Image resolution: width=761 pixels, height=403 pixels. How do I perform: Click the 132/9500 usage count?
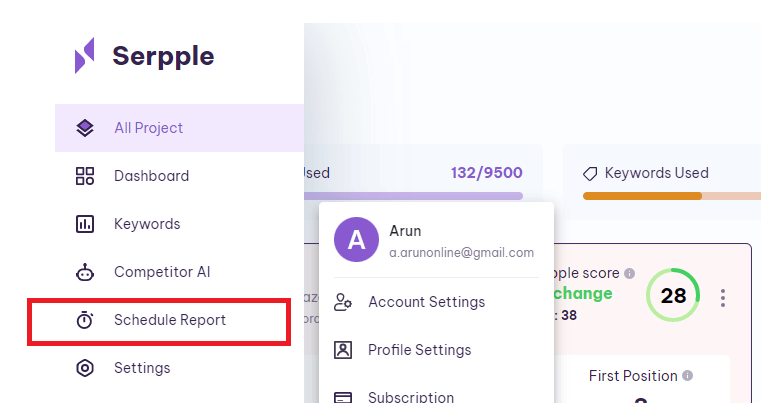point(486,173)
